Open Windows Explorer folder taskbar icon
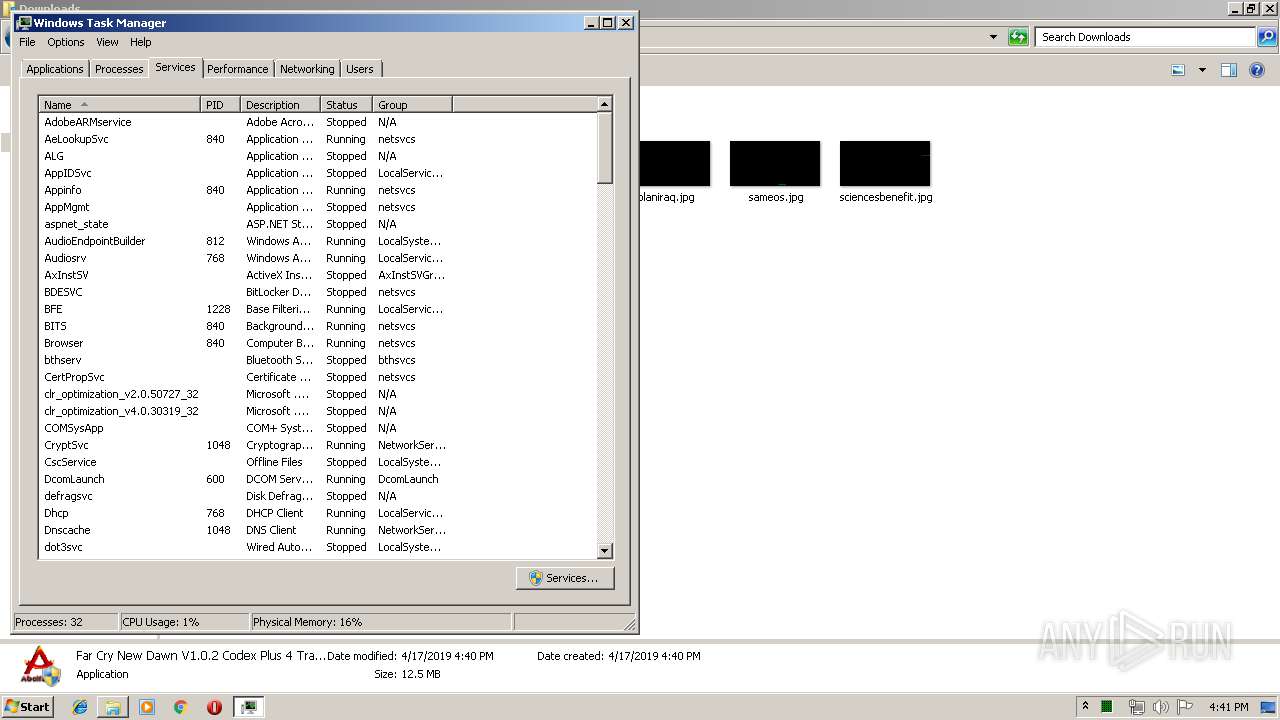1280x720 pixels. point(113,707)
